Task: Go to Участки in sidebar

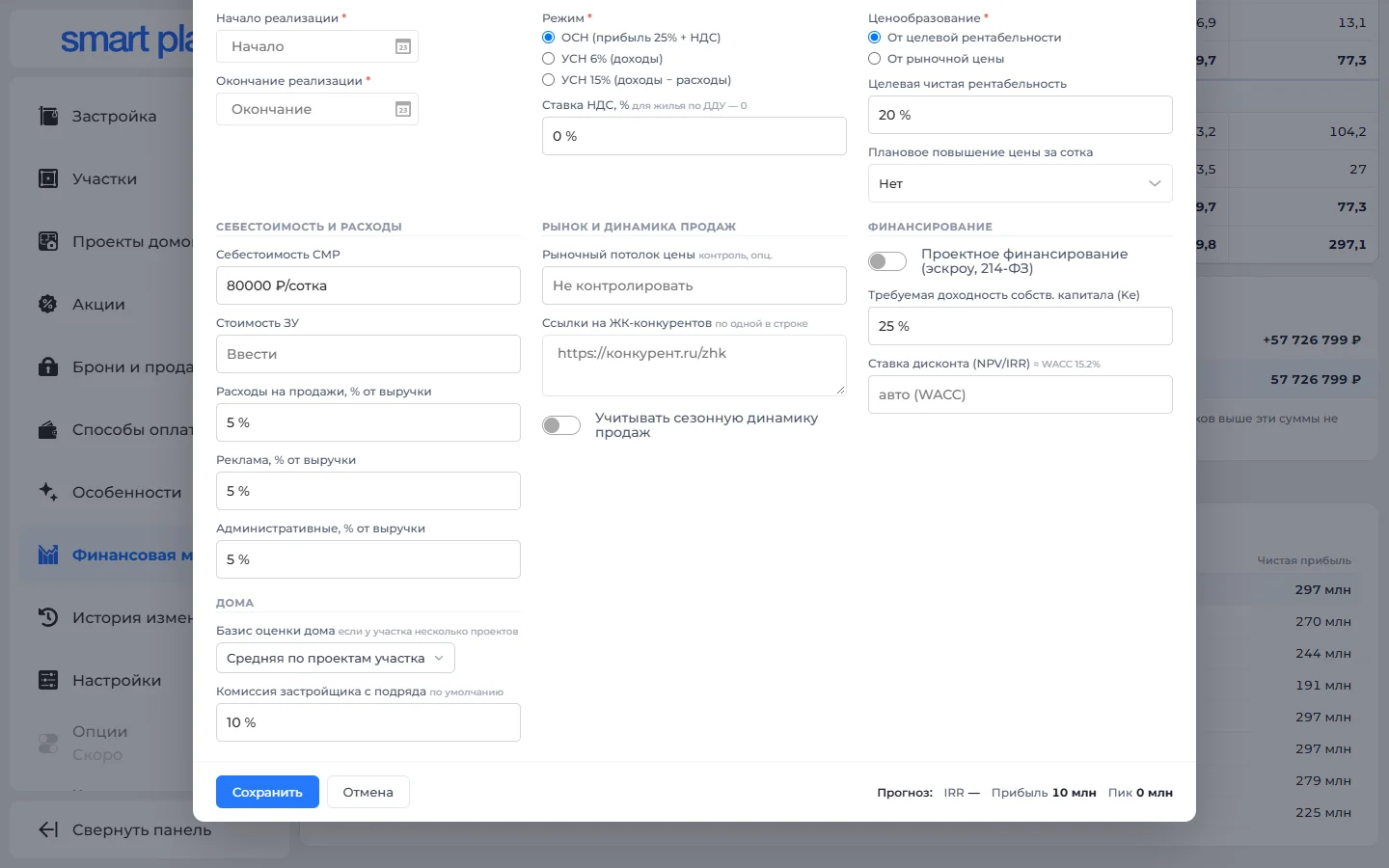Action: click(104, 178)
